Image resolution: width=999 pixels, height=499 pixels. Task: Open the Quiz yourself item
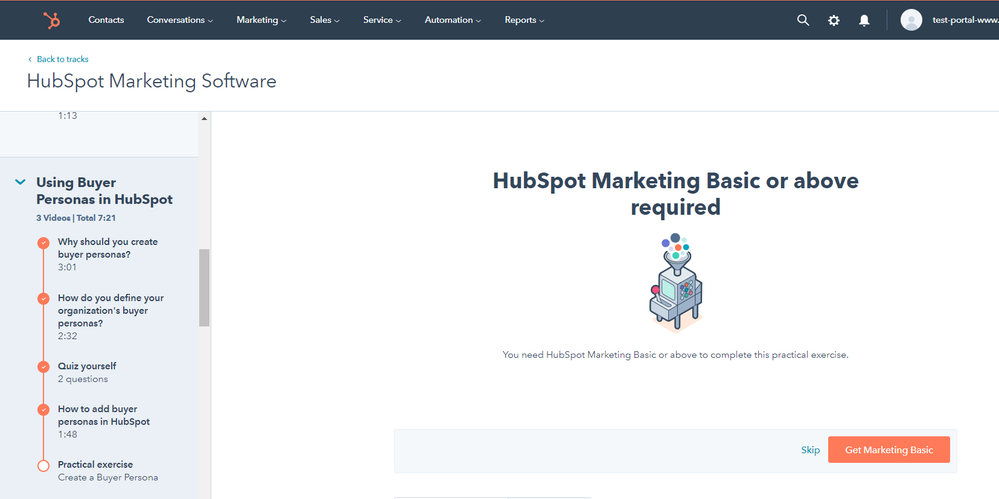pyautogui.click(x=87, y=366)
